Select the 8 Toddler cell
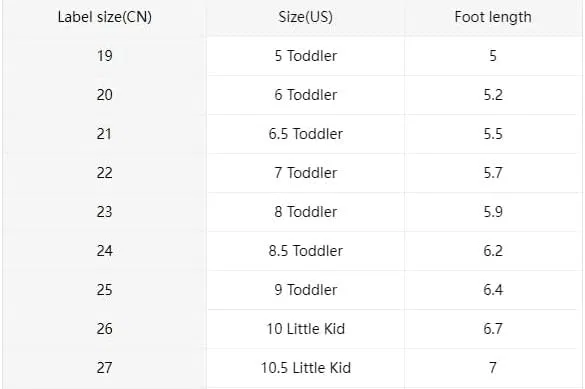This screenshot has width=585, height=389. 306,212
